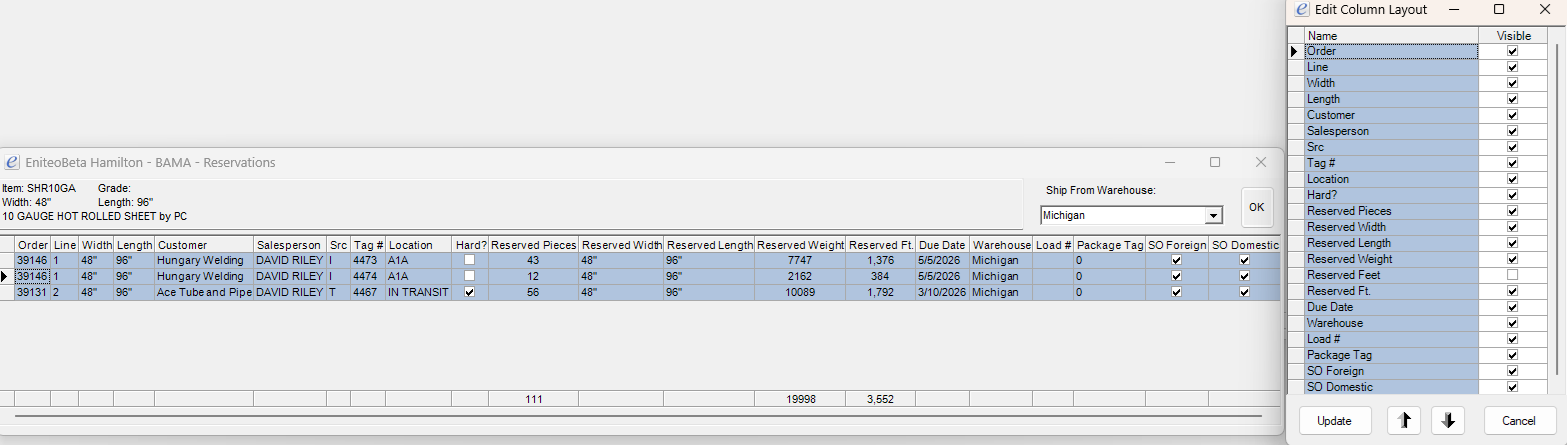Click the Edit Column Layout window icon
Image resolution: width=1567 pixels, height=445 pixels.
1301,9
